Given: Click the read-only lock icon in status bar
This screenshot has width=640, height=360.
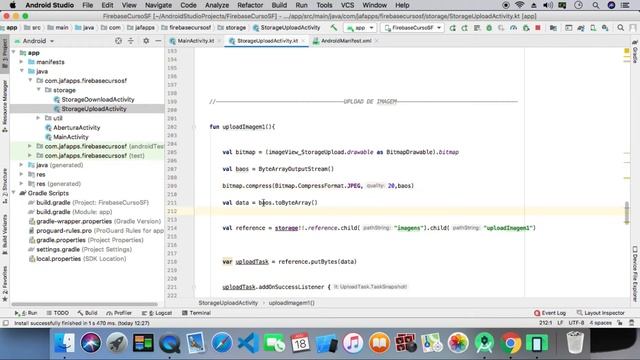Looking at the screenshot, I should 620,323.
